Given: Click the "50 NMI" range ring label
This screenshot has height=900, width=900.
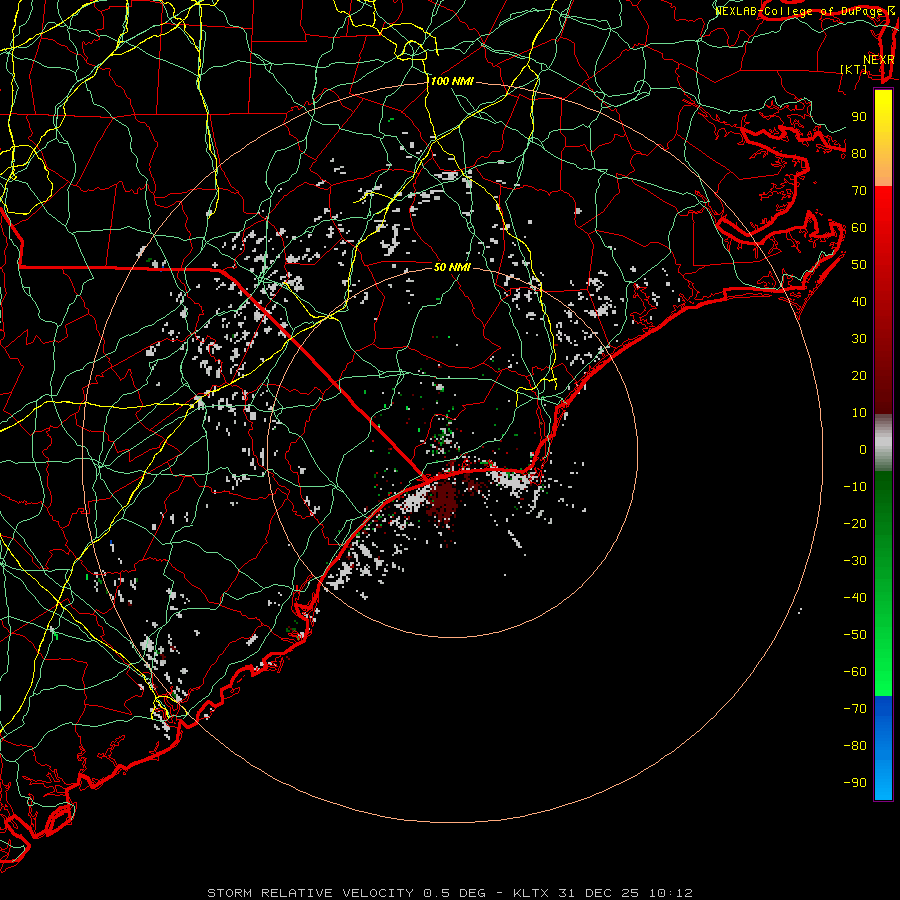Looking at the screenshot, I should 452,267.
